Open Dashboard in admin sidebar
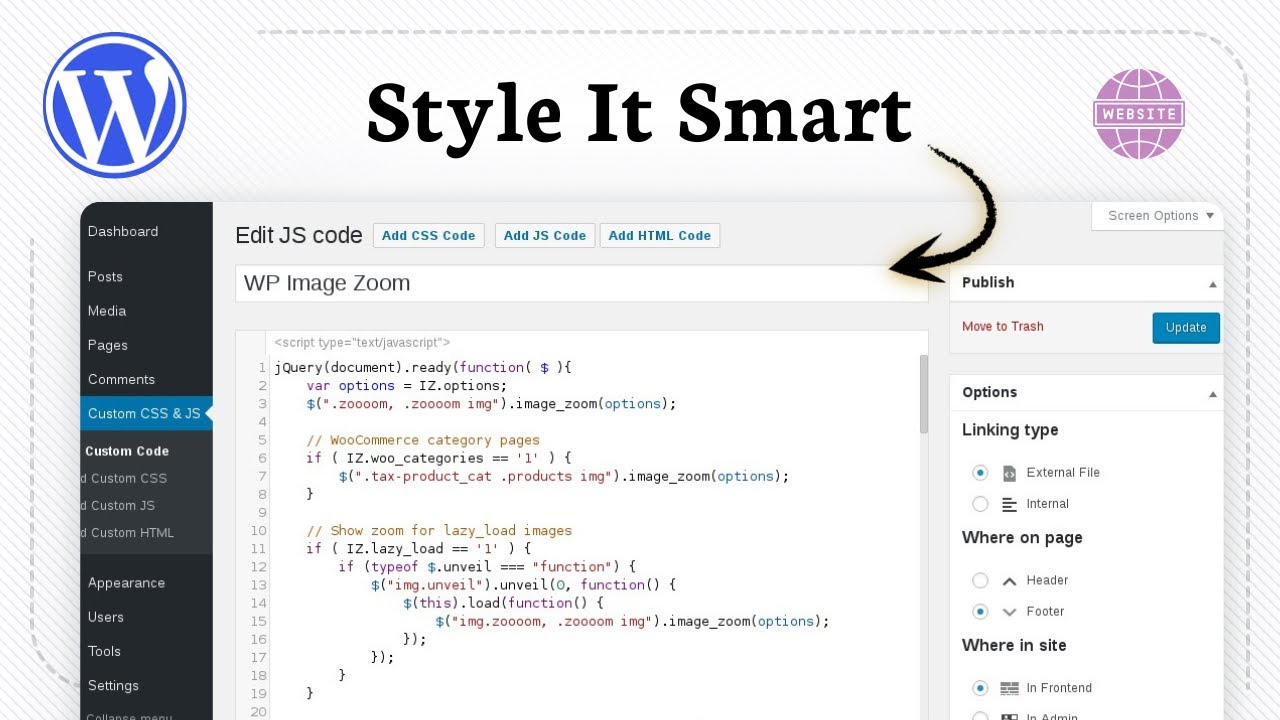This screenshot has height=720, width=1280. tap(123, 231)
